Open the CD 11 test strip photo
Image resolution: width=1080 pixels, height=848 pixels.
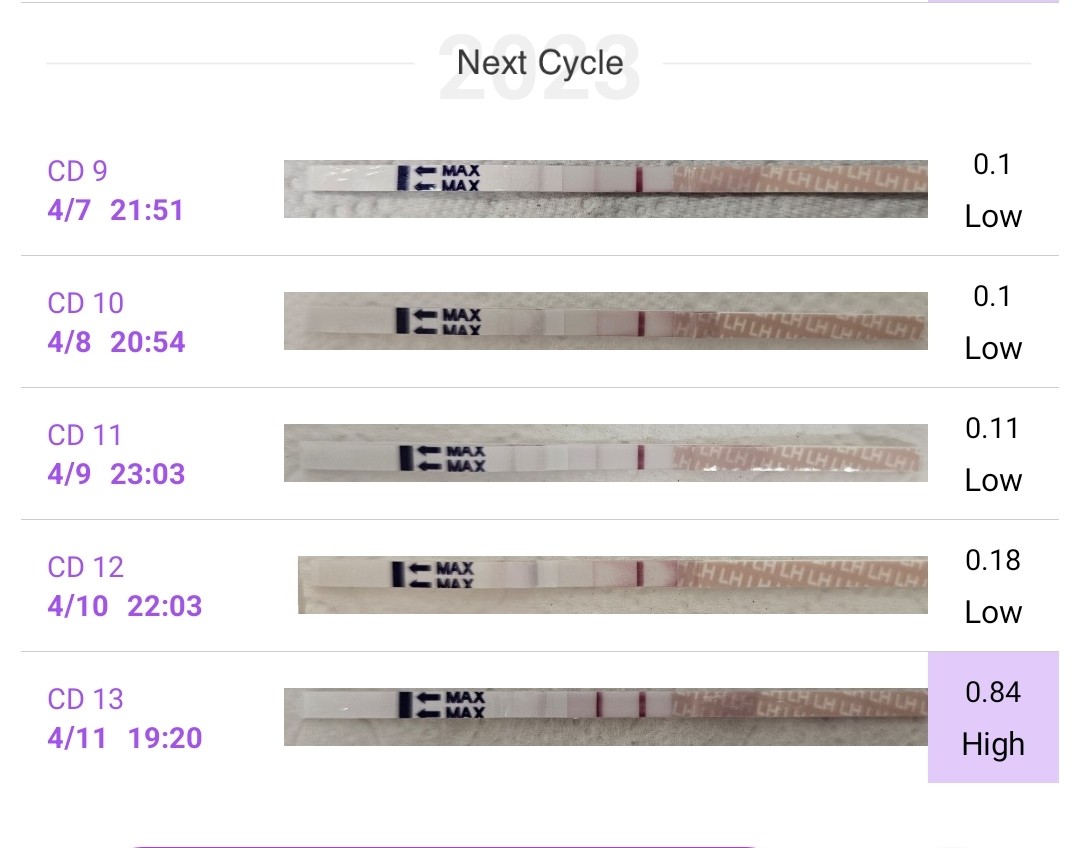tap(605, 453)
